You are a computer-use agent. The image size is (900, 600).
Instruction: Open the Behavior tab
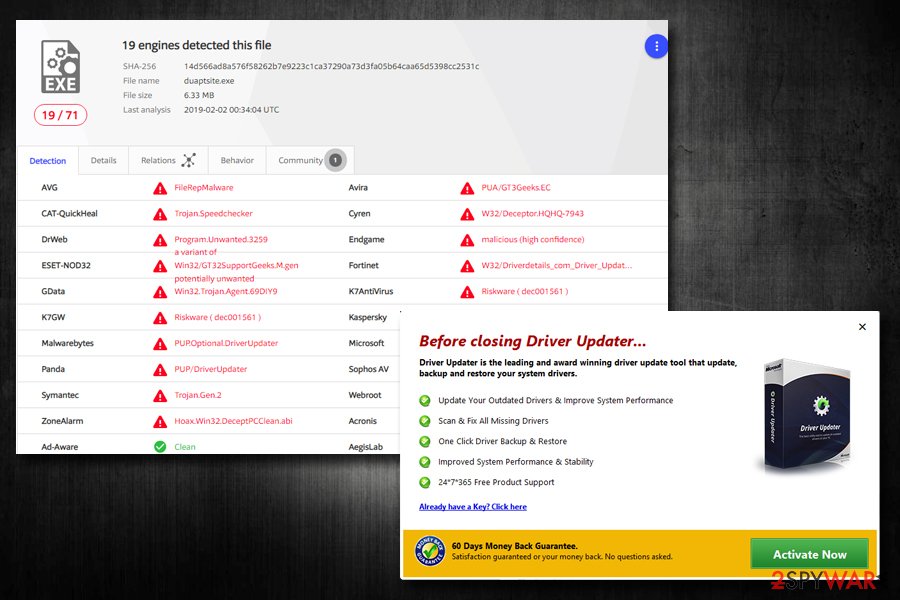click(237, 160)
